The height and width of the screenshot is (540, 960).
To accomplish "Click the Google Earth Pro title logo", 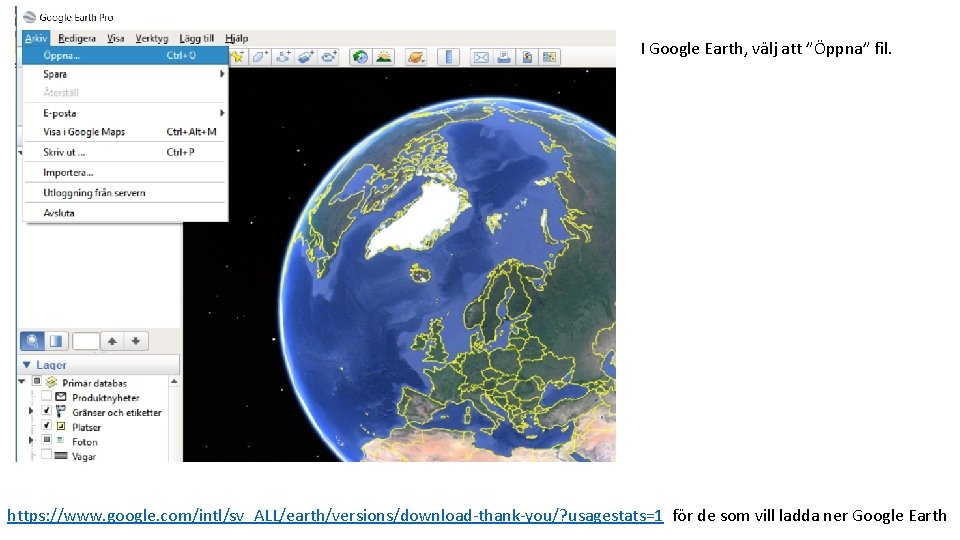I will click(29, 17).
